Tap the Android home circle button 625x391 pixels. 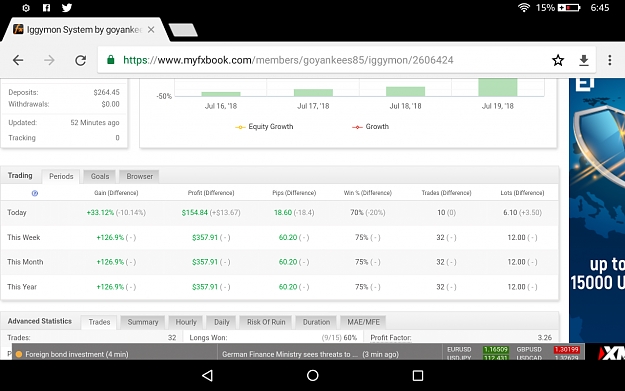[x=312, y=375]
